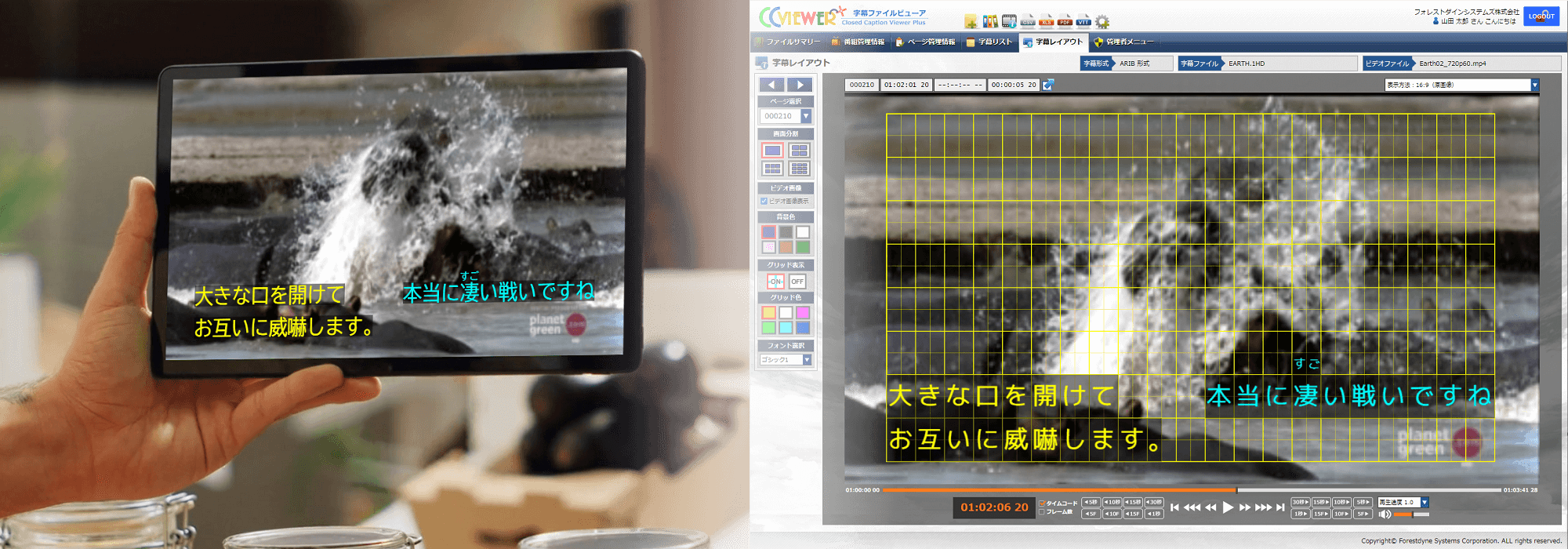
Task: Pick magenta grid color swatch
Action: tap(803, 313)
